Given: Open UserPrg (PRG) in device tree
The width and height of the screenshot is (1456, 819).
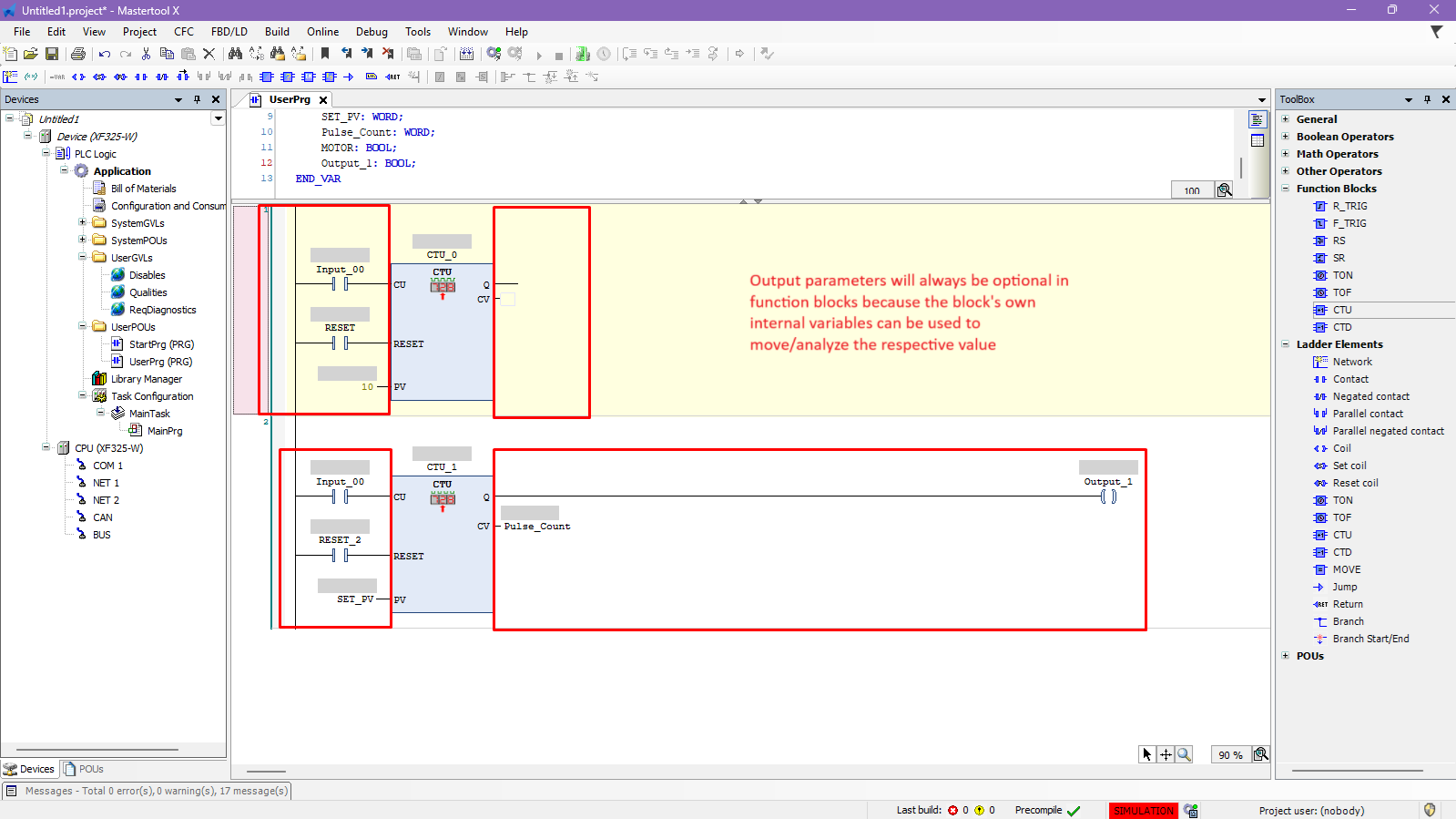Looking at the screenshot, I should (160, 362).
